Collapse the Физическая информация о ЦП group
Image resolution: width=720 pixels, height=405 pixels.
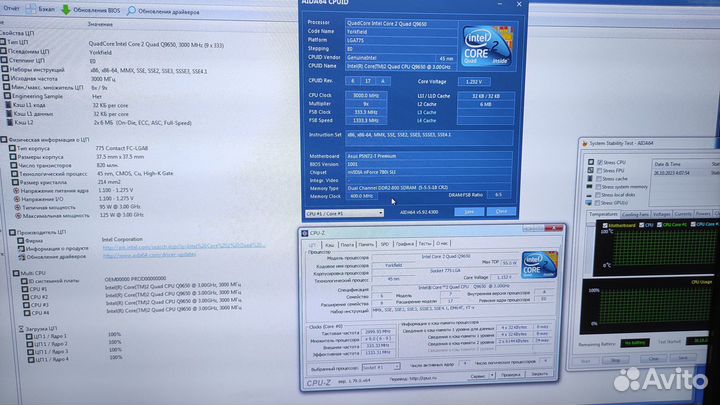pos(4,139)
